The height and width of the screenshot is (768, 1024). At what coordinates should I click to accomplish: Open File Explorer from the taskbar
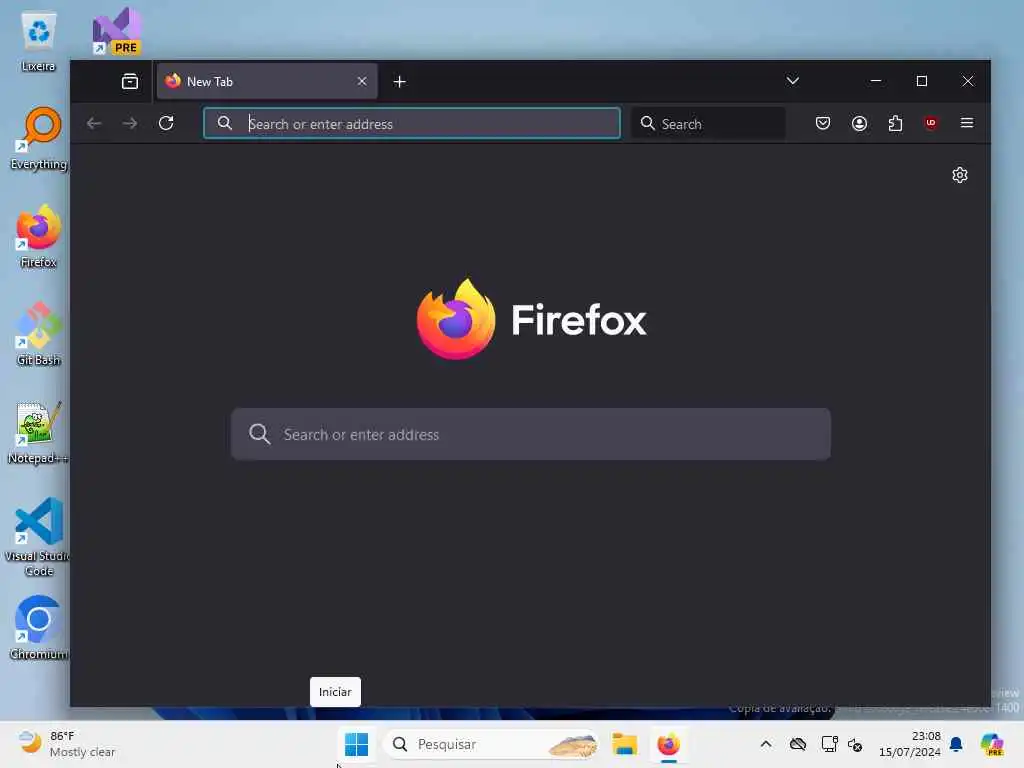[x=624, y=744]
